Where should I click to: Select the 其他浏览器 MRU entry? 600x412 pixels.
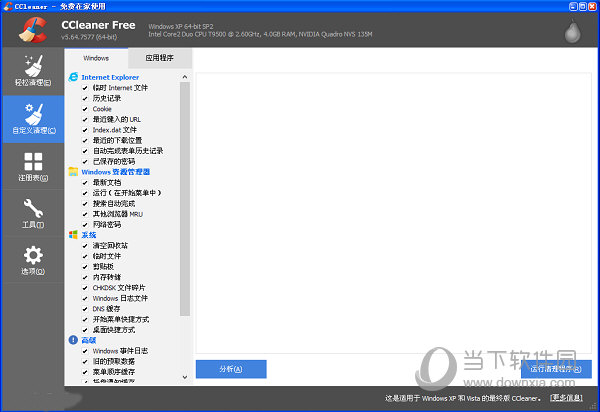[x=117, y=214]
